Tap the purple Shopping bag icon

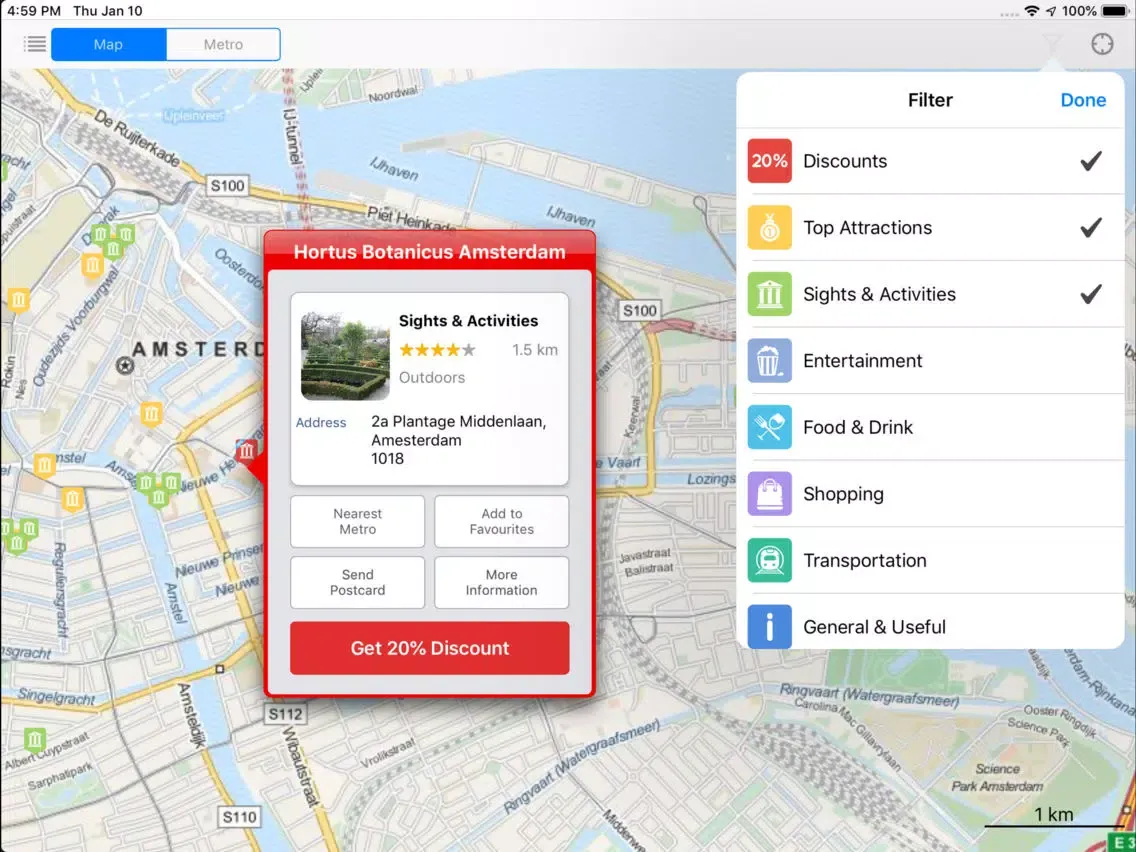click(x=769, y=494)
